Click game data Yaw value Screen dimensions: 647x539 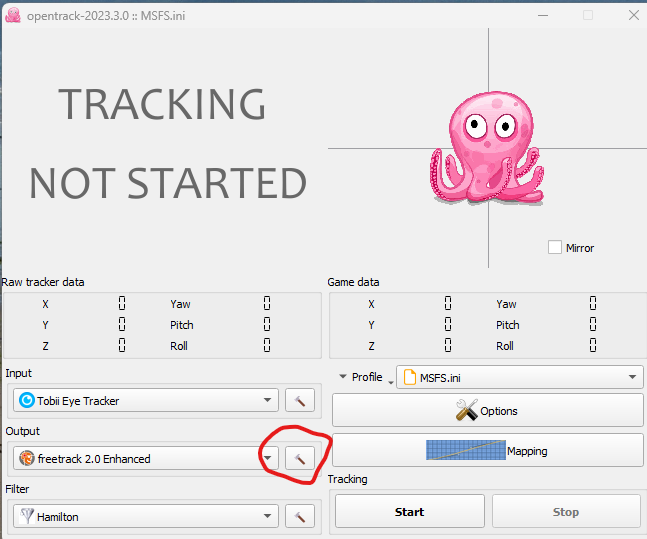[593, 303]
